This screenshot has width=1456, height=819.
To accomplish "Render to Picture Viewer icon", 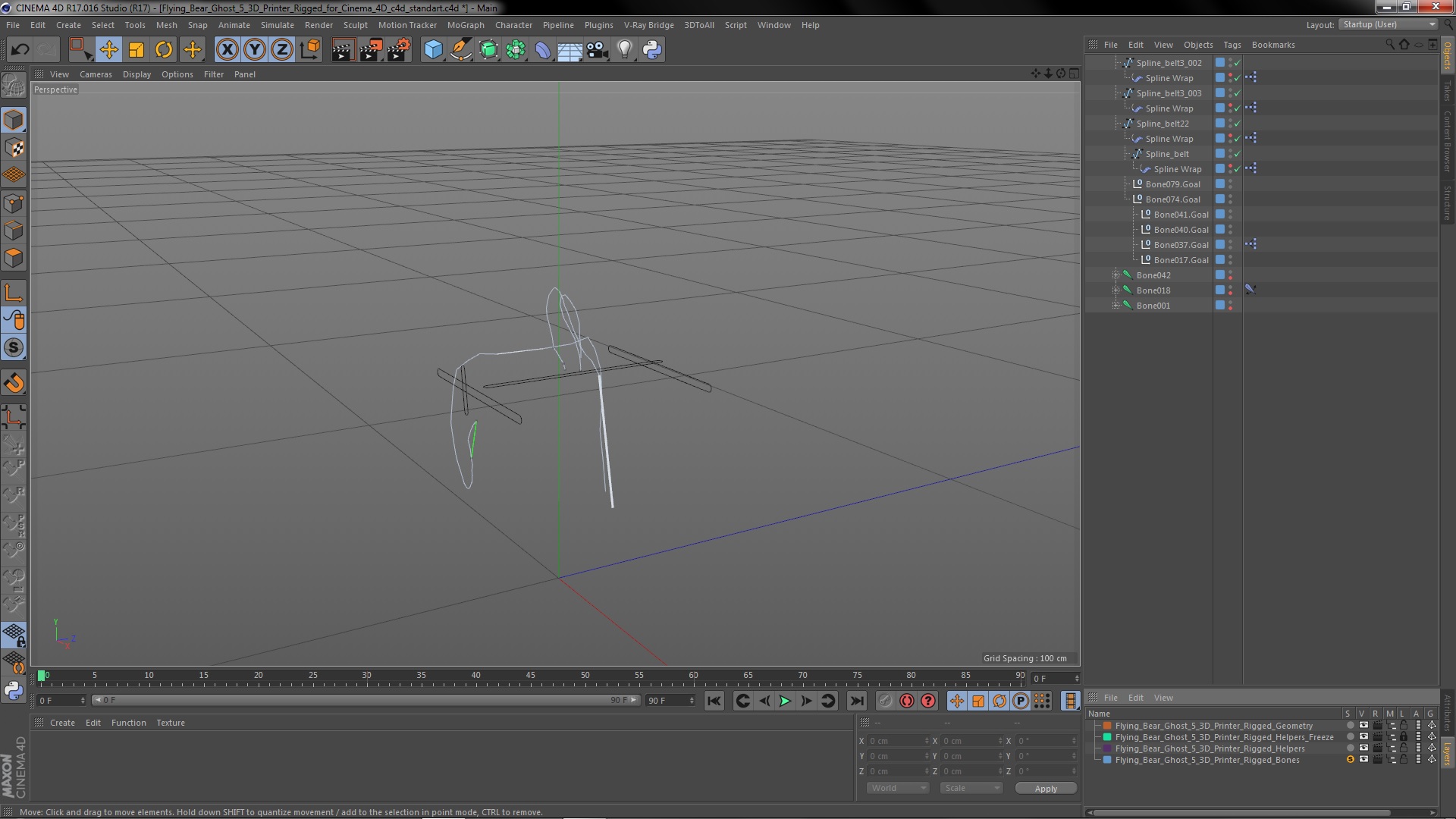I will pos(371,50).
